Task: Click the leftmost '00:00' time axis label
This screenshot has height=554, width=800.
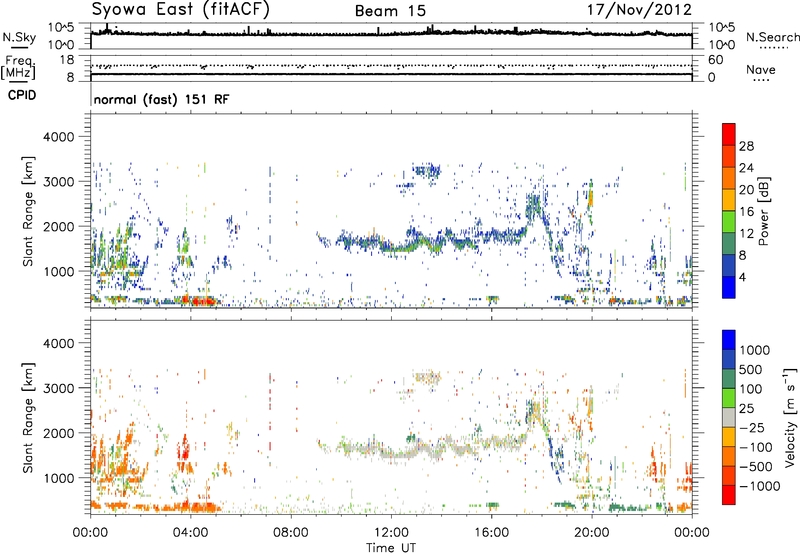Action: coord(90,533)
